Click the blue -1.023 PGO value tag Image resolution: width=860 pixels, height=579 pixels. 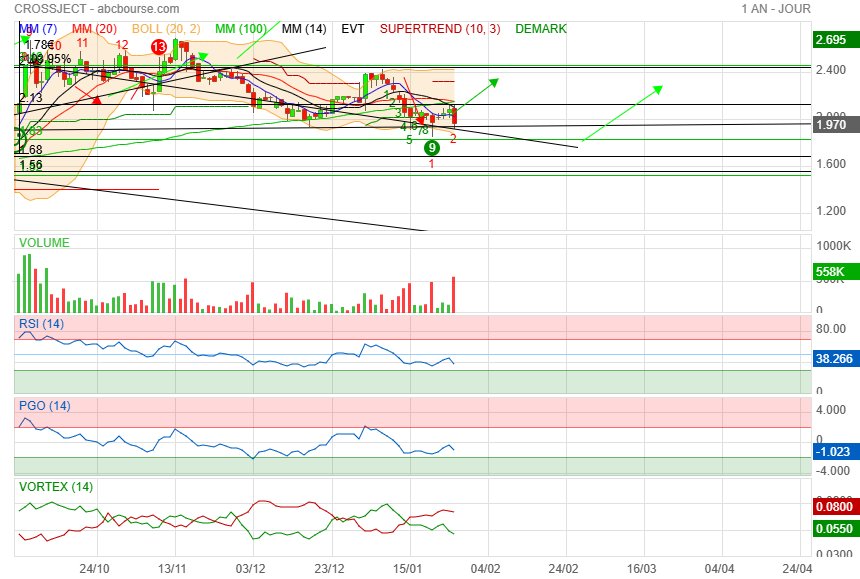[x=832, y=451]
